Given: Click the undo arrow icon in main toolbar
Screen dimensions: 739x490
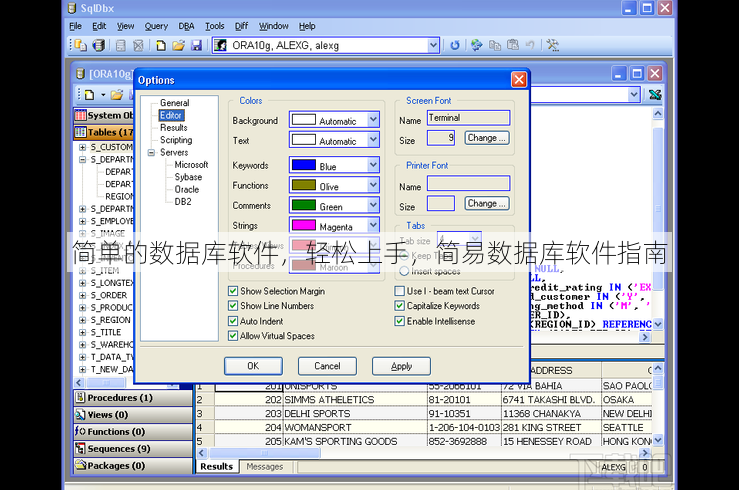Looking at the screenshot, I should click(530, 45).
